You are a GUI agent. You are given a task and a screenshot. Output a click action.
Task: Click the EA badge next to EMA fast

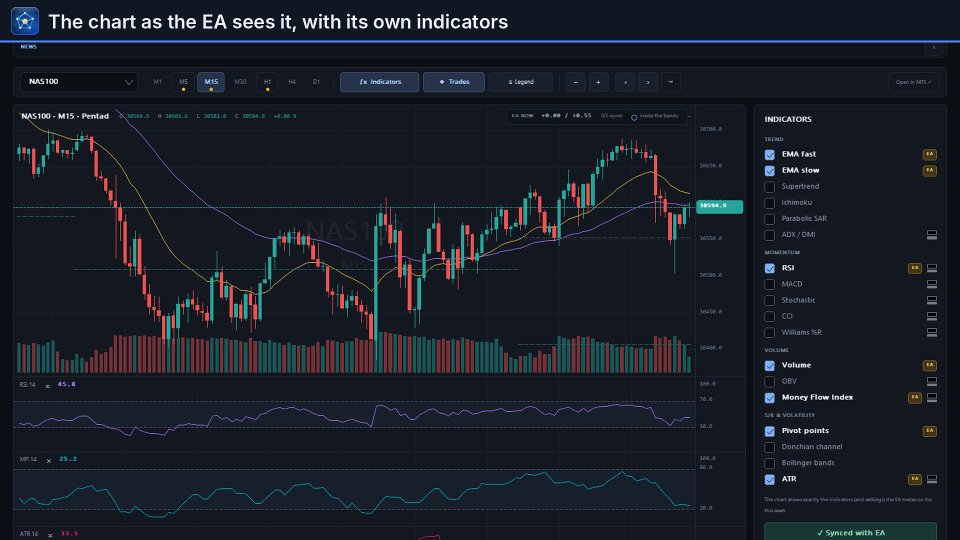pyautogui.click(x=929, y=154)
